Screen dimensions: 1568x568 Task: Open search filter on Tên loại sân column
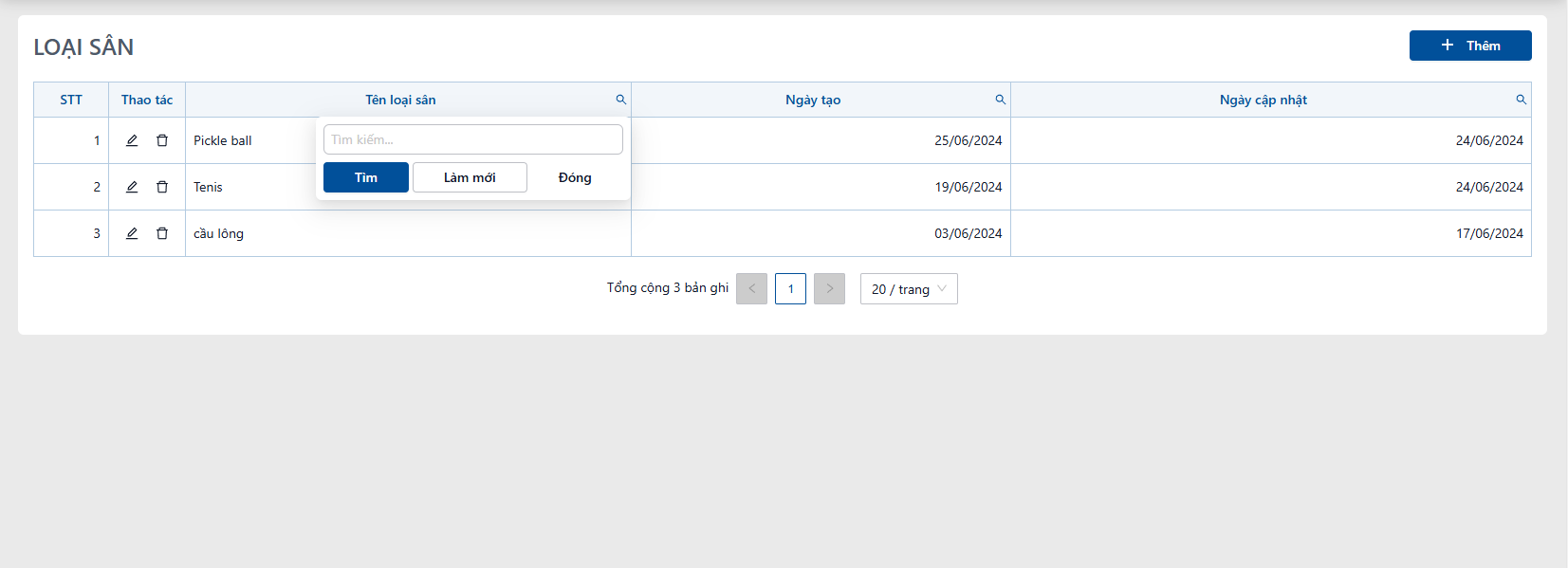coord(621,100)
